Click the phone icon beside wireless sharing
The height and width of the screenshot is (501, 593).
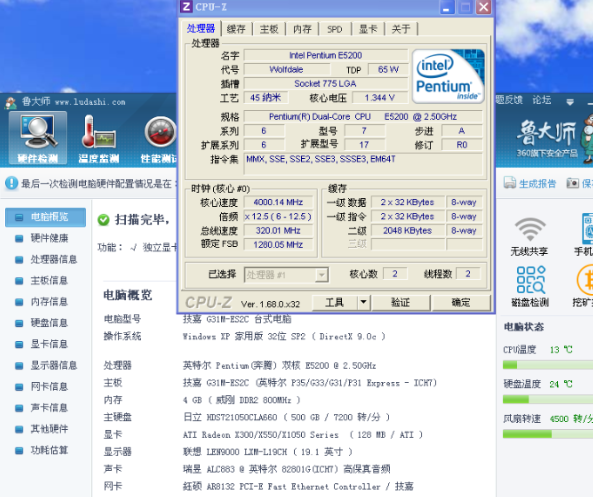coord(587,228)
